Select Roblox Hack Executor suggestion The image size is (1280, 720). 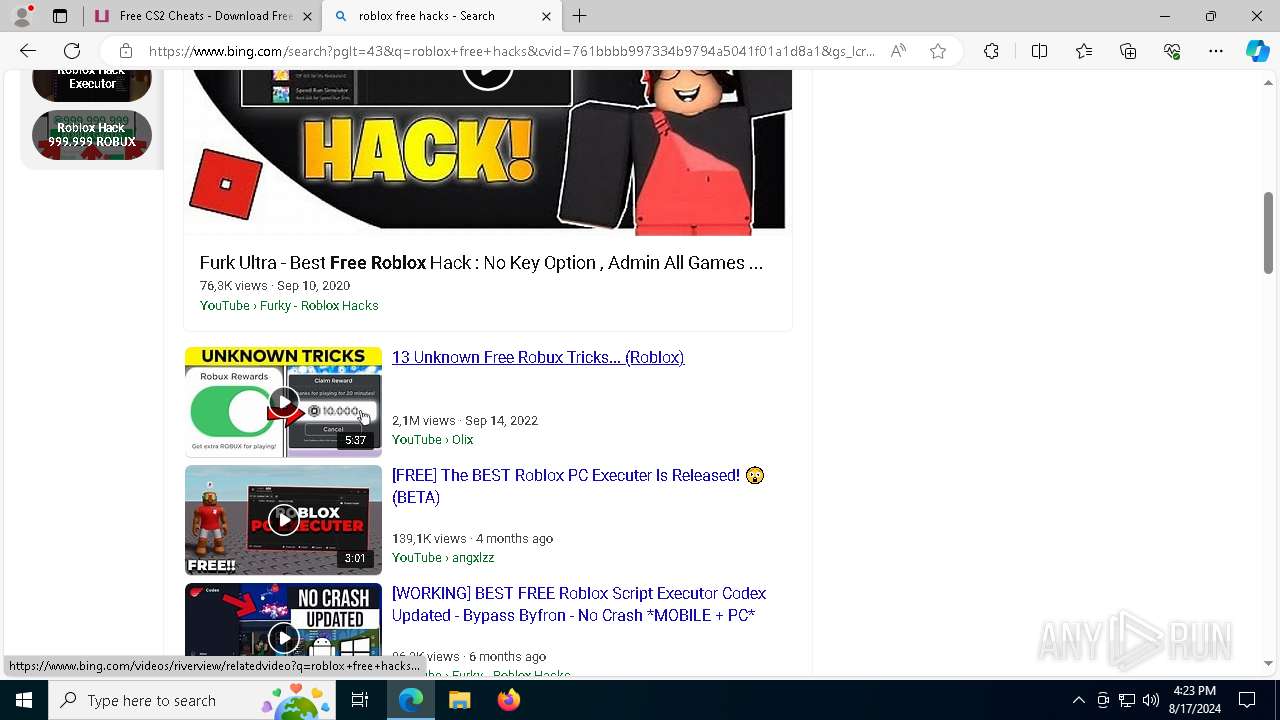click(92, 85)
